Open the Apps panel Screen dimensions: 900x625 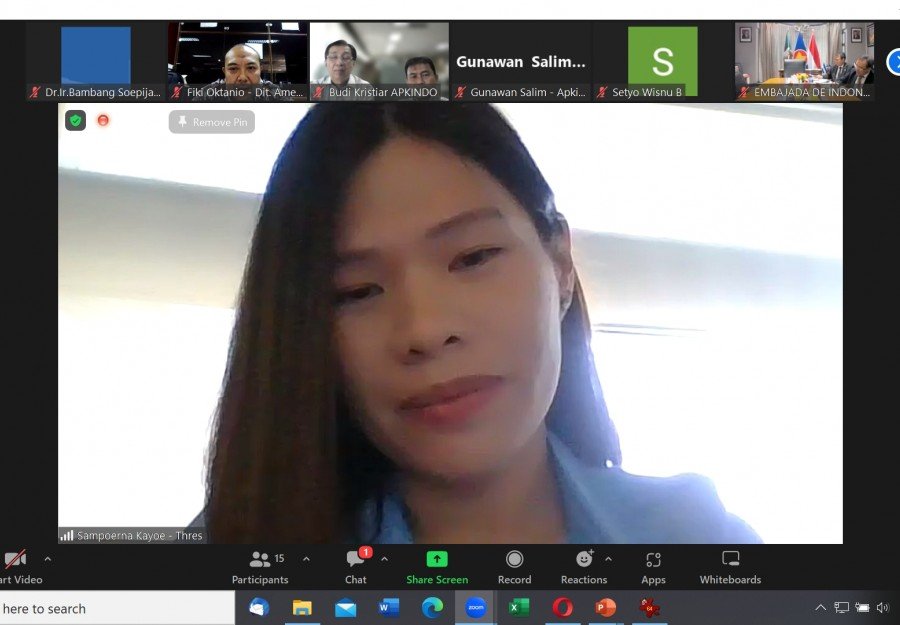coord(653,566)
